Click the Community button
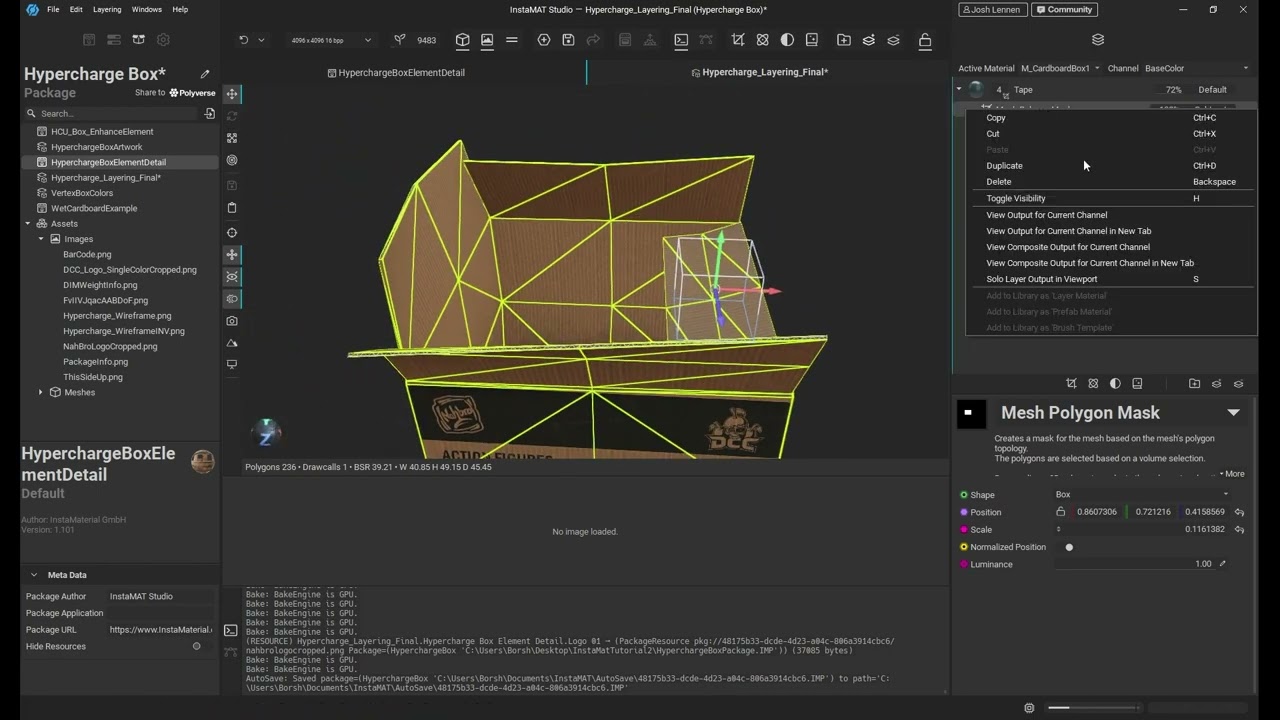 pos(1064,10)
